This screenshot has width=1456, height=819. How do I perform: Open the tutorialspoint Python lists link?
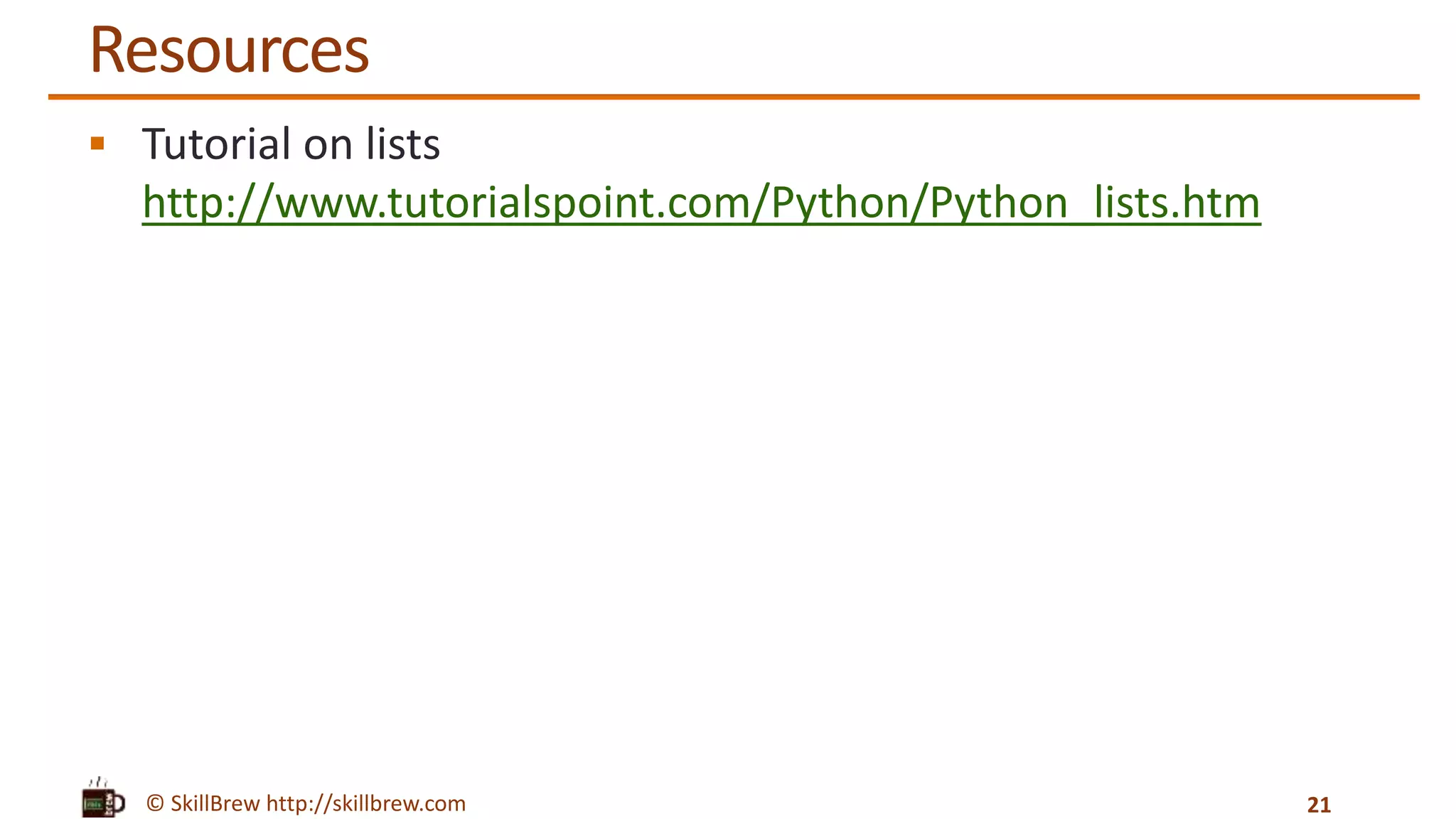pos(700,203)
